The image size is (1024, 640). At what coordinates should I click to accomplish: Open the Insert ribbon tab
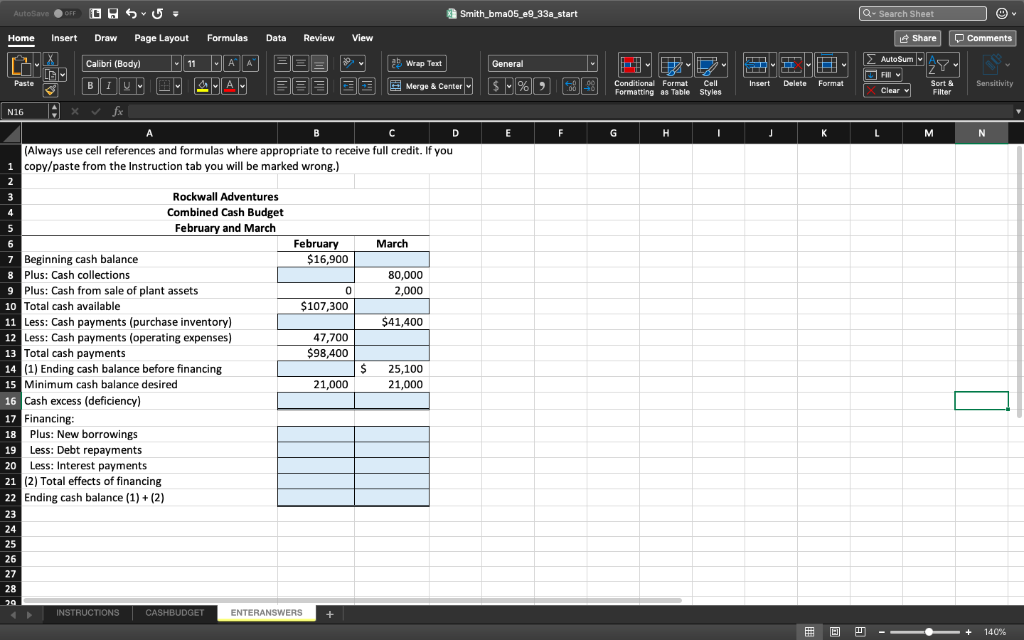[x=64, y=38]
